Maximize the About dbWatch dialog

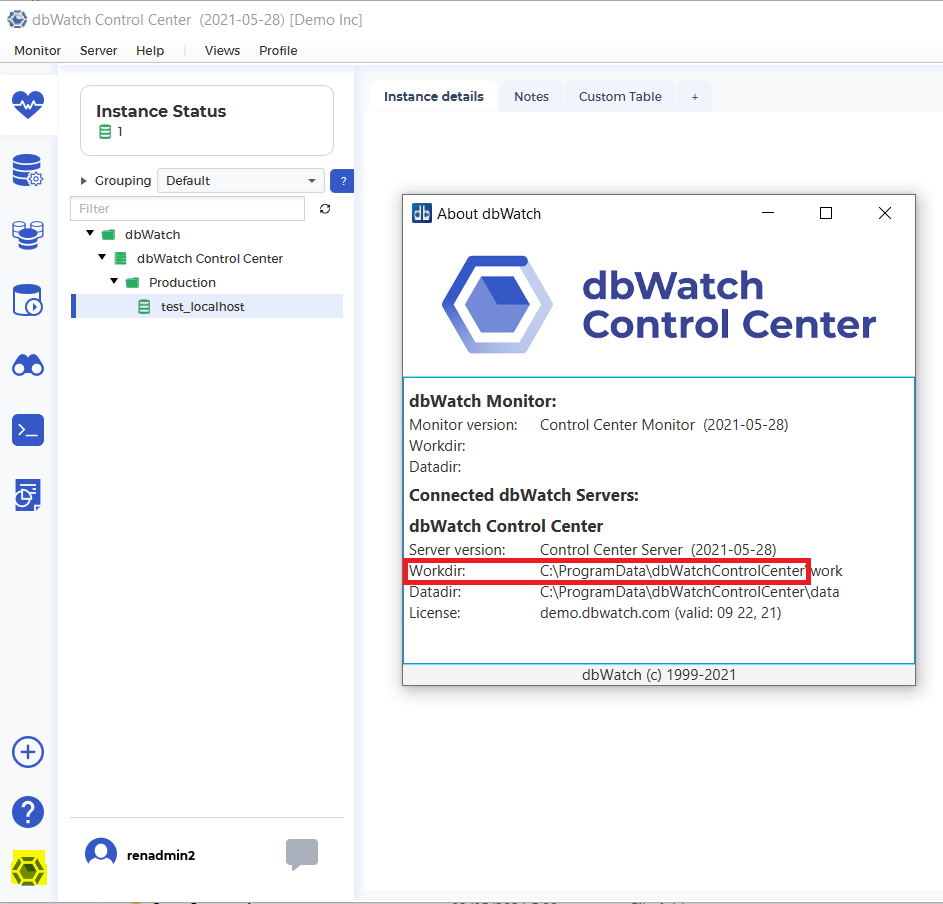click(826, 213)
